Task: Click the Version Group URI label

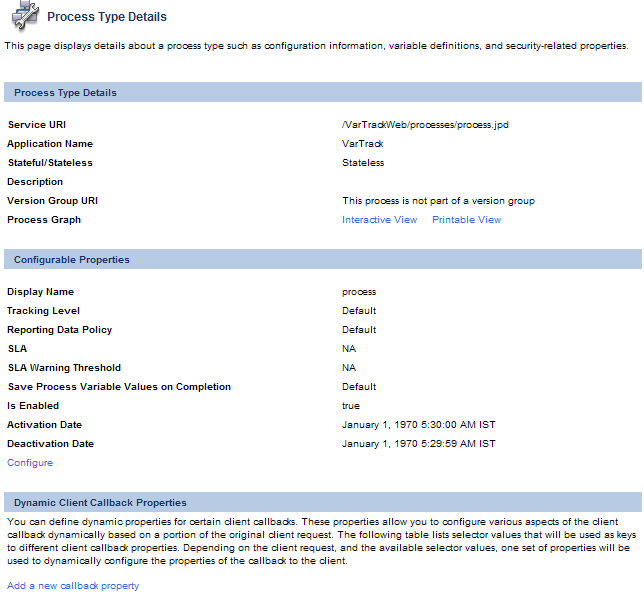Action: [x=53, y=201]
